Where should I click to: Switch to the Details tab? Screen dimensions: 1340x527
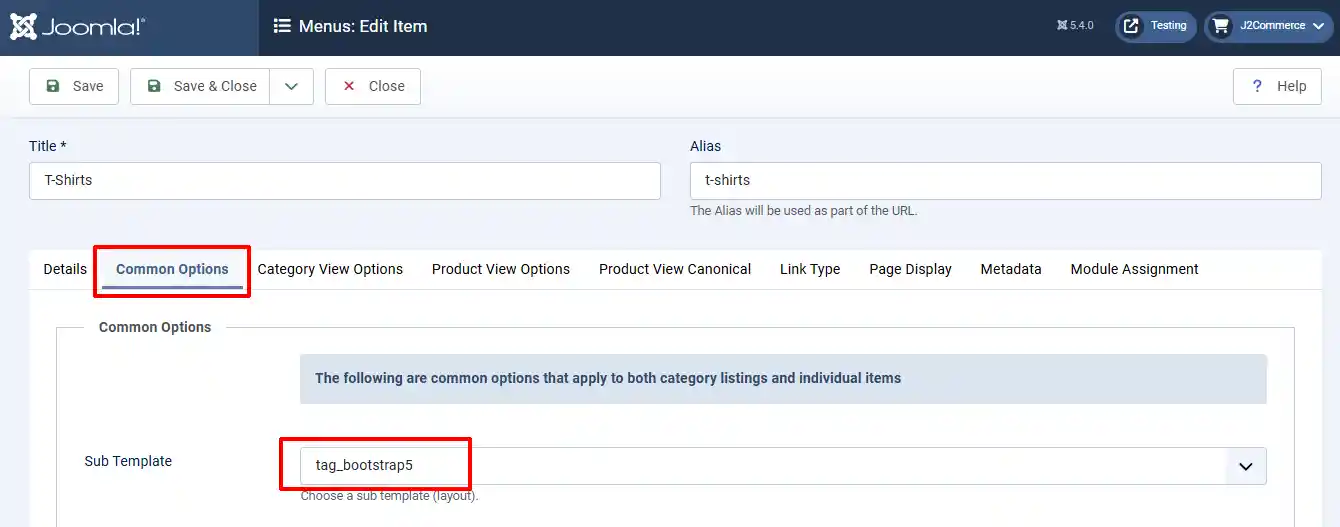pos(65,269)
